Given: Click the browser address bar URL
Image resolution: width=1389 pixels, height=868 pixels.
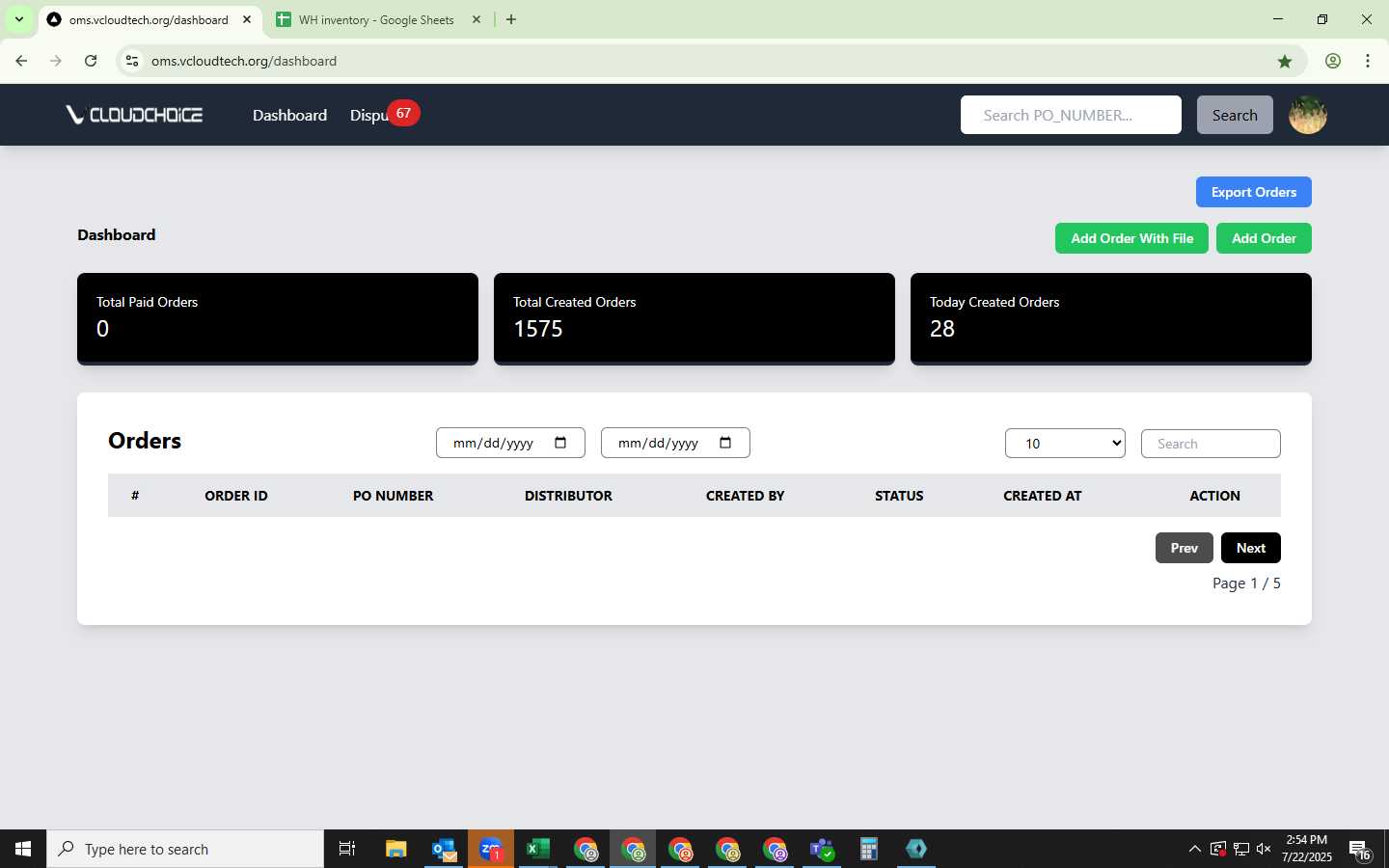Looking at the screenshot, I should click(x=244, y=61).
